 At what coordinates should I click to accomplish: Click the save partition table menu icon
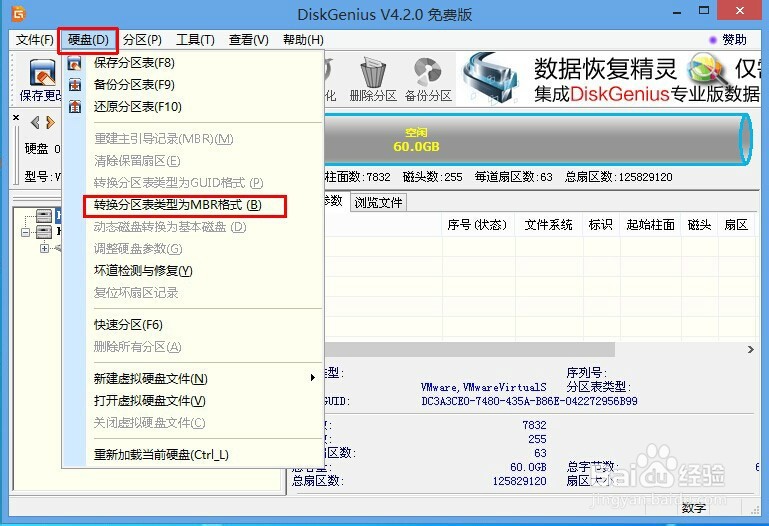point(75,63)
